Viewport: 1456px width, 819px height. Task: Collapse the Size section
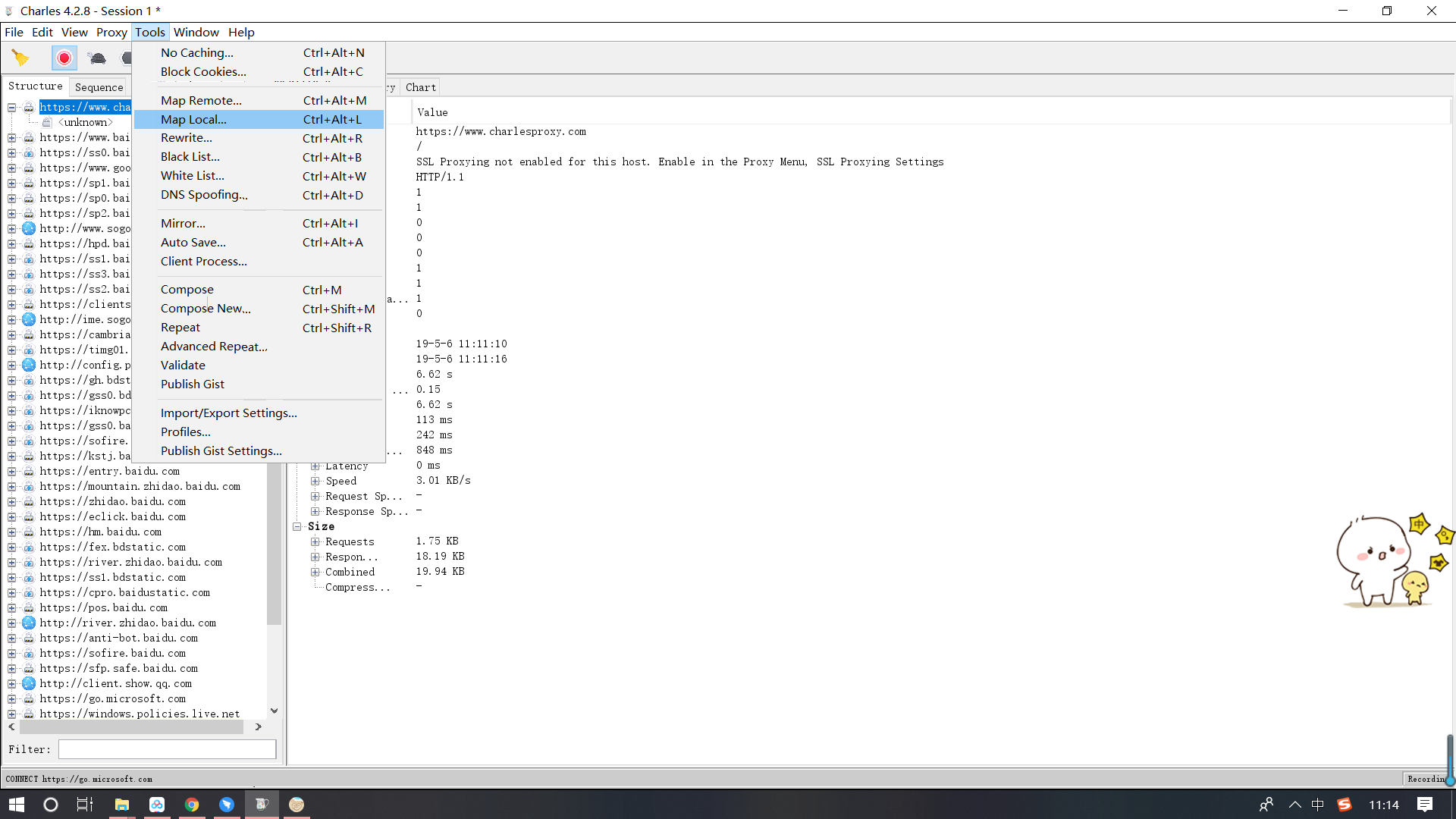(297, 526)
